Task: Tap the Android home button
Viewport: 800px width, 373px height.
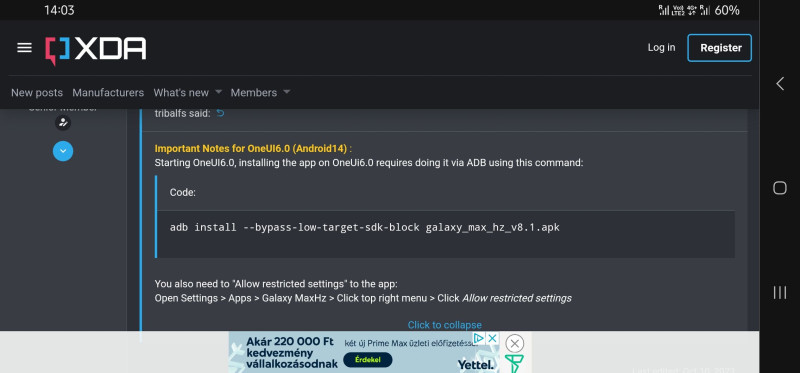Action: tap(780, 188)
